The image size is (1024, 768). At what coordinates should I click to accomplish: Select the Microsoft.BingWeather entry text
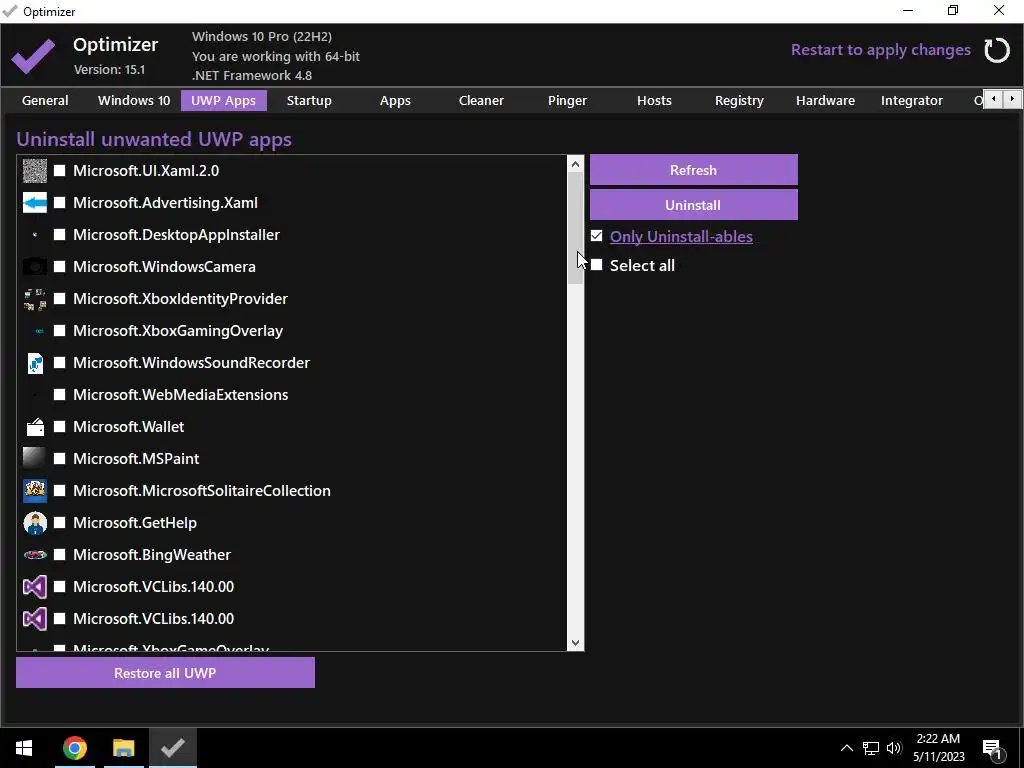click(152, 555)
